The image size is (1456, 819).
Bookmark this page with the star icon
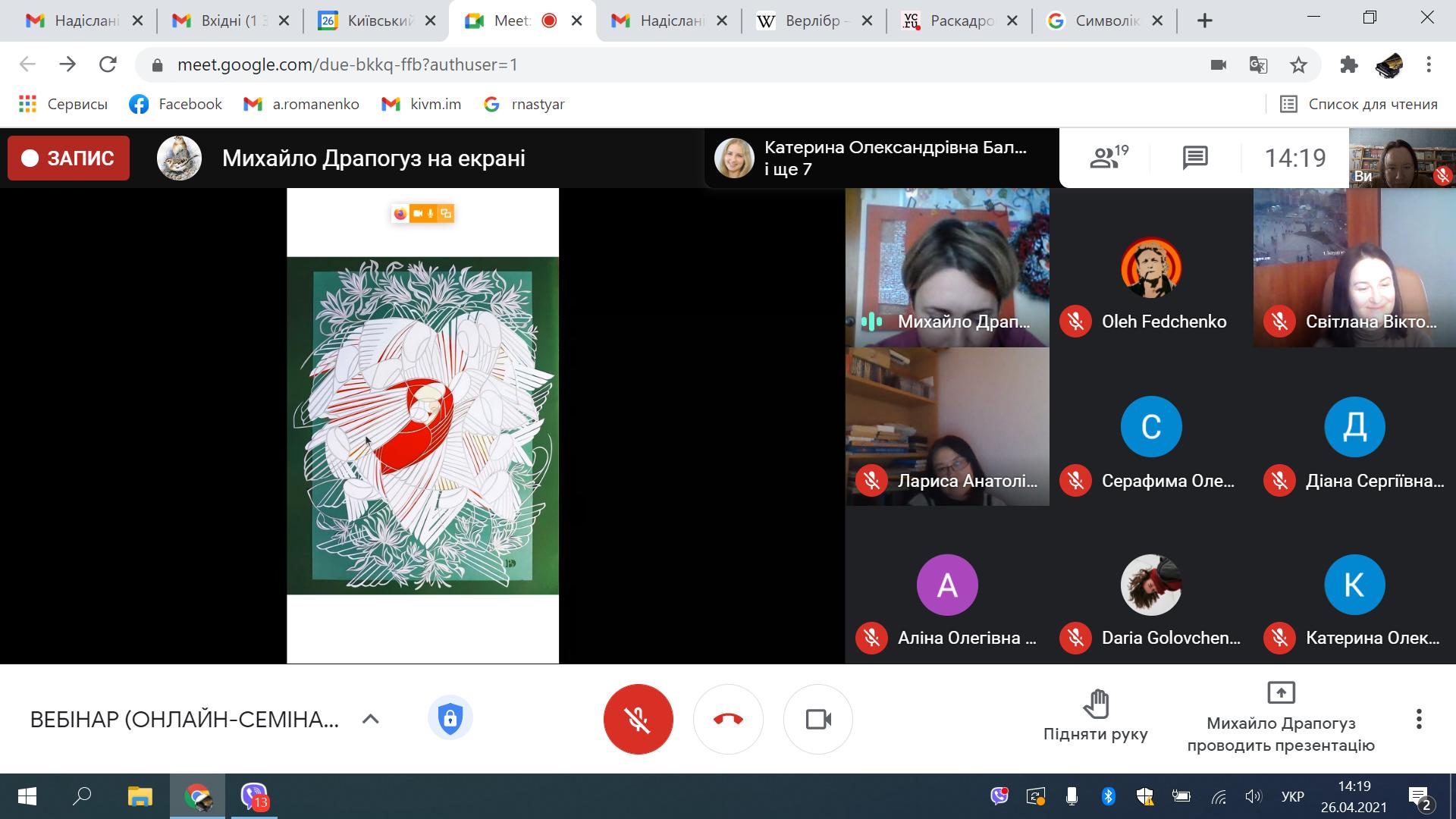(x=1298, y=65)
